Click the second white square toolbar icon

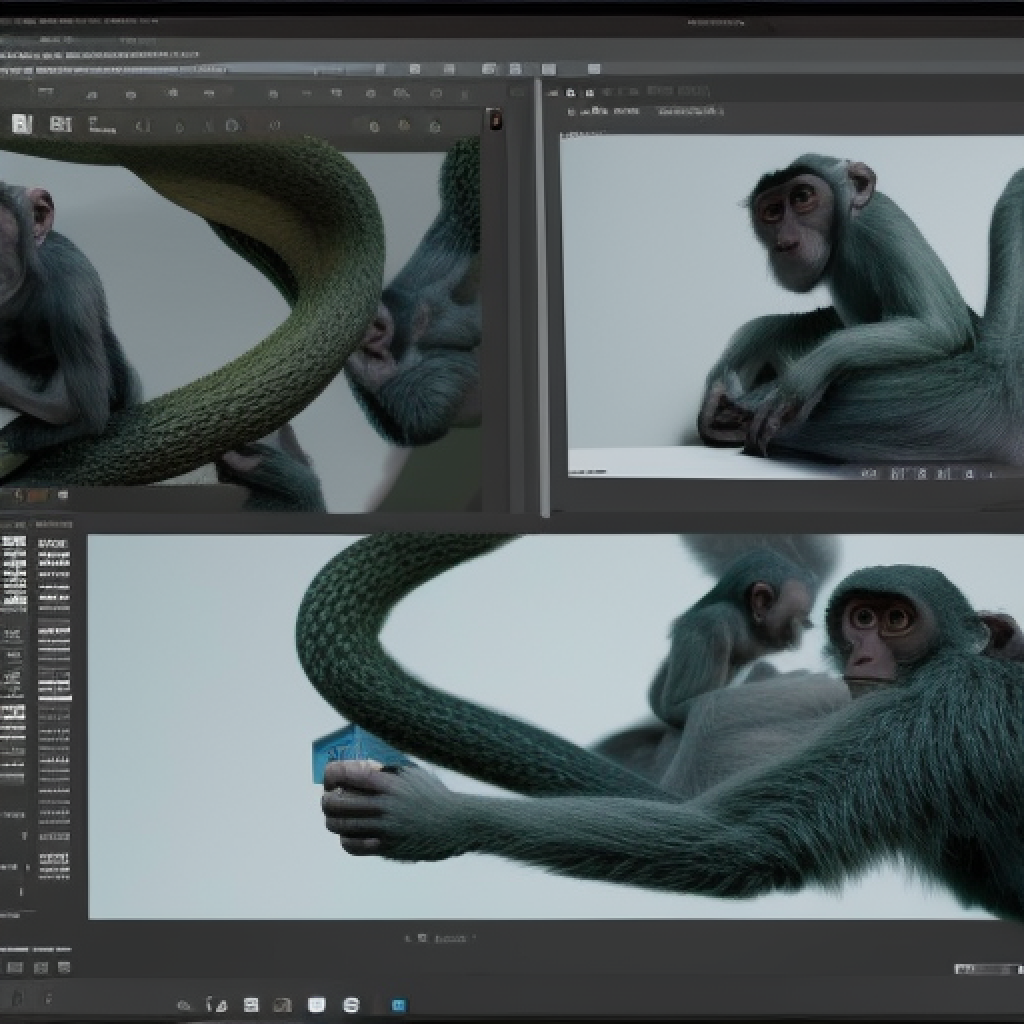pyautogui.click(x=60, y=124)
